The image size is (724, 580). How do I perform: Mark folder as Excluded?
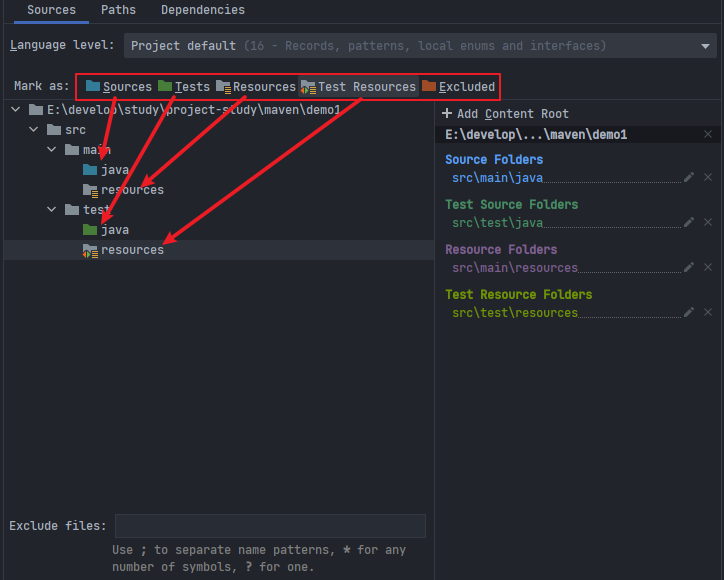point(458,86)
